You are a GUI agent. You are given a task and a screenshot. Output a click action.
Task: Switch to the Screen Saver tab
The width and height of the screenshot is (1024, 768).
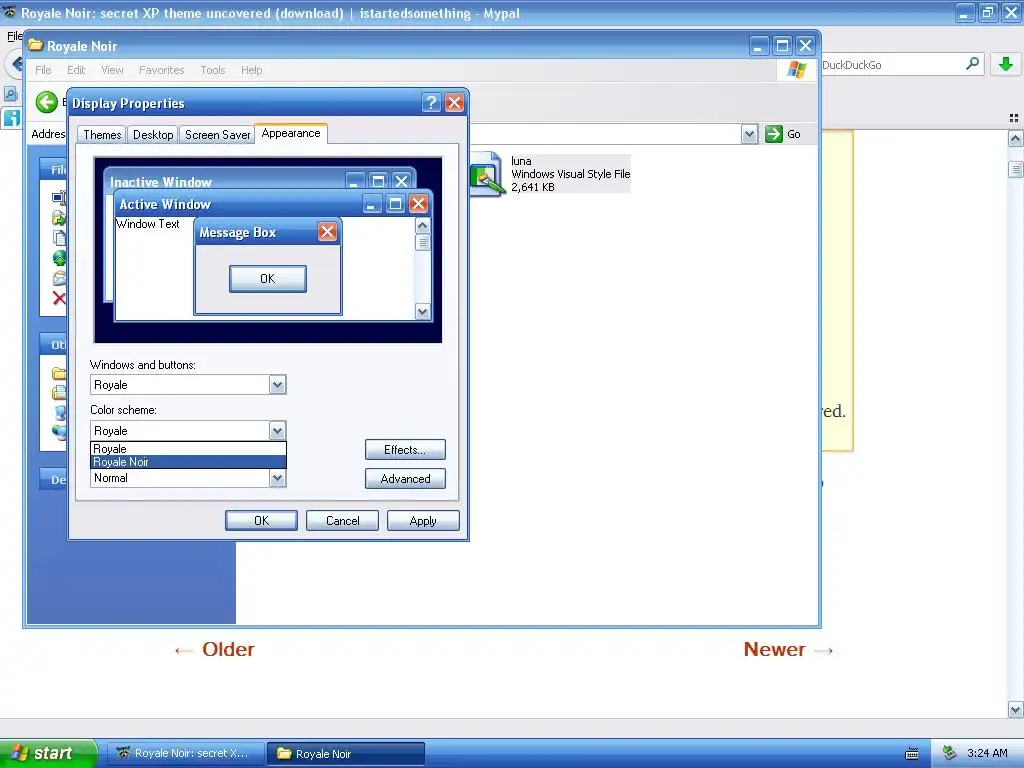pyautogui.click(x=217, y=135)
